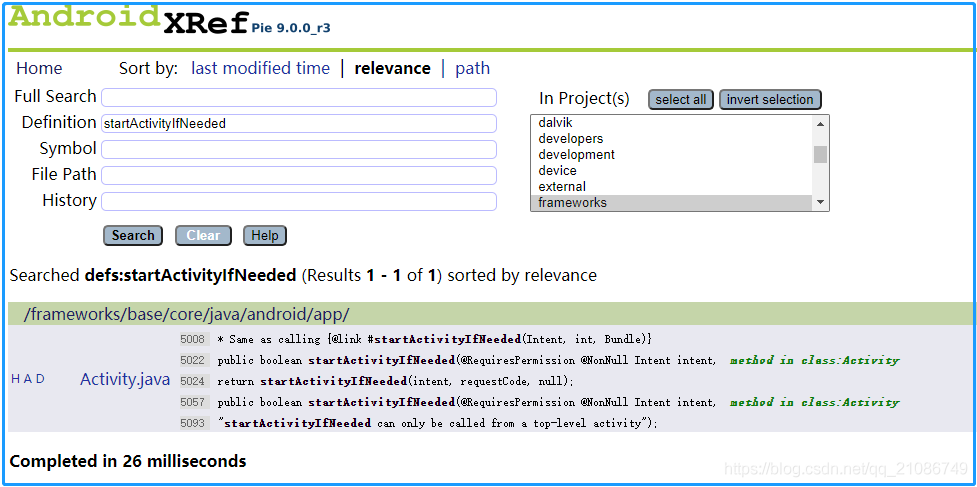Focus the File Path input field
Screen dimensions: 977x487
[299, 176]
